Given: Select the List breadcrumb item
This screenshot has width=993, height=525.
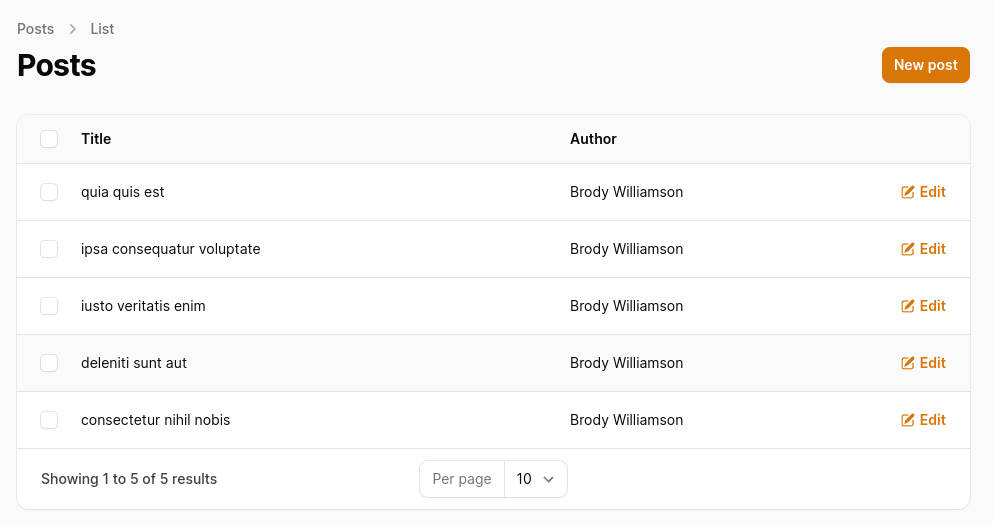Looking at the screenshot, I should click(x=102, y=29).
